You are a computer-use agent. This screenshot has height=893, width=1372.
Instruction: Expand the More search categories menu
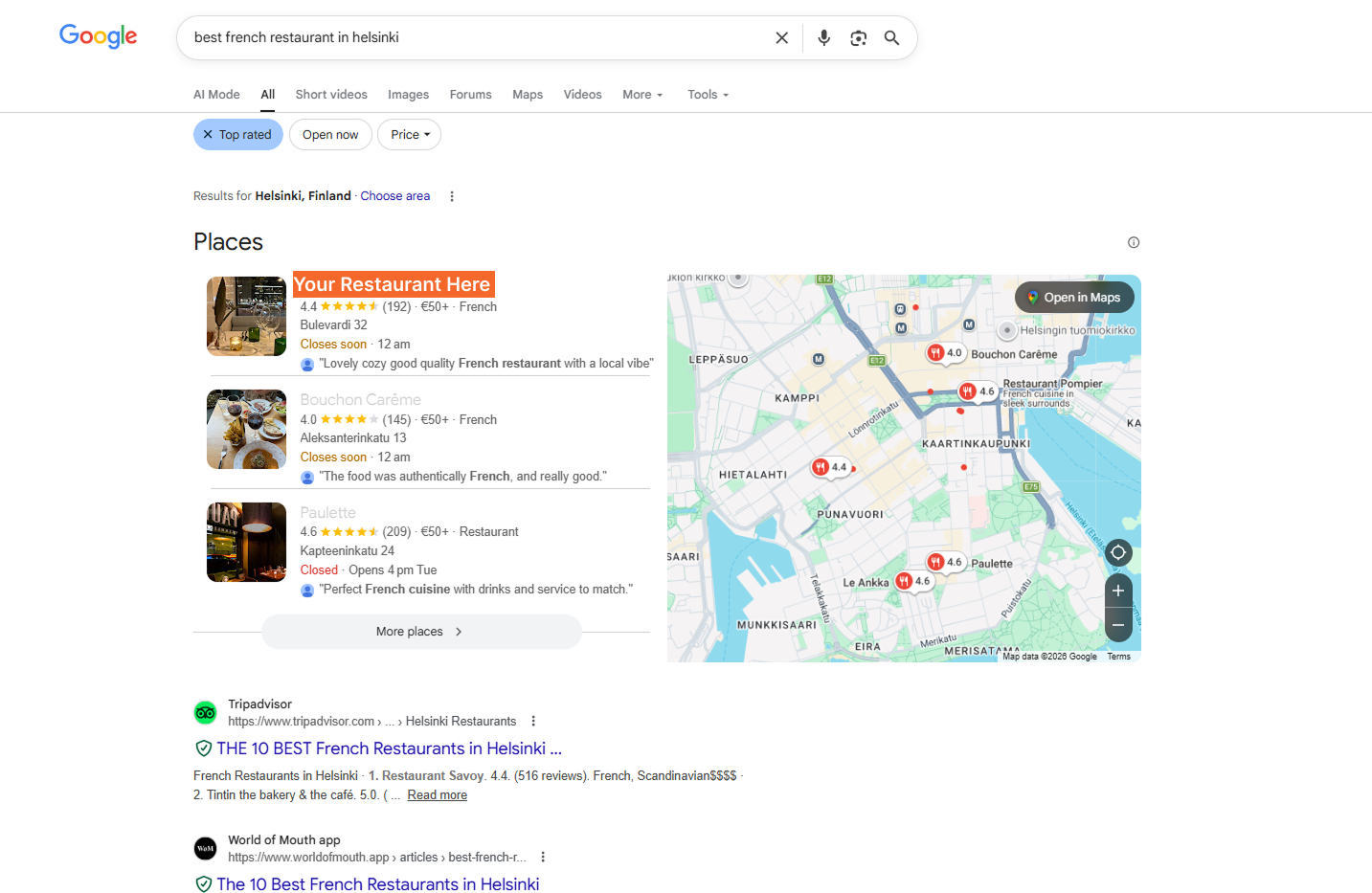(x=641, y=94)
